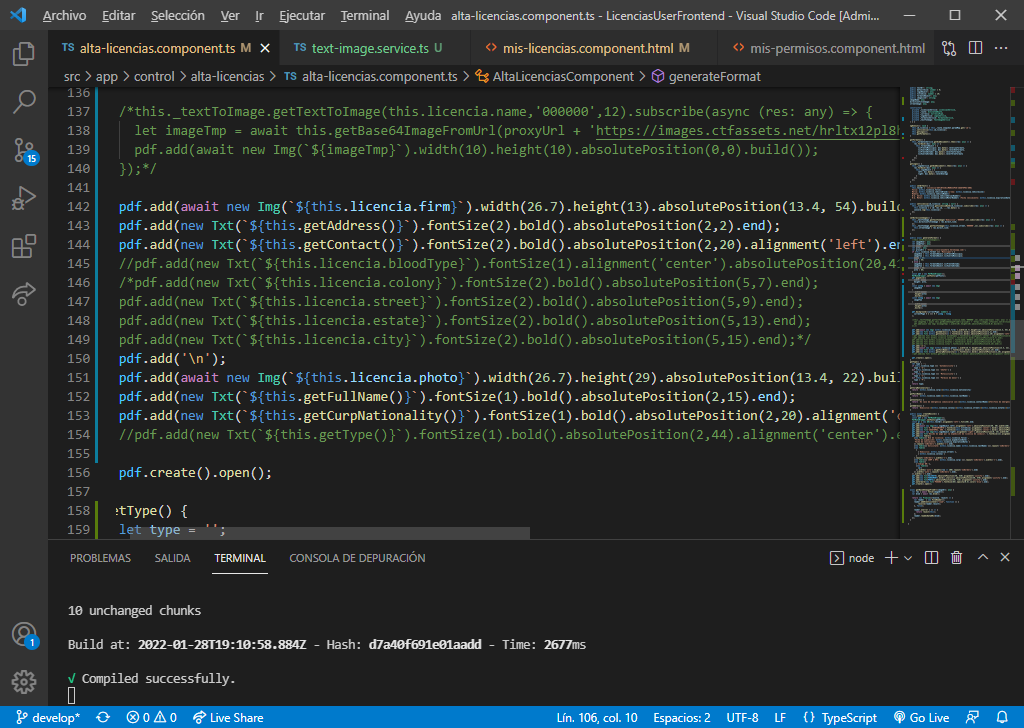Start Live Share from status bar

(x=229, y=718)
